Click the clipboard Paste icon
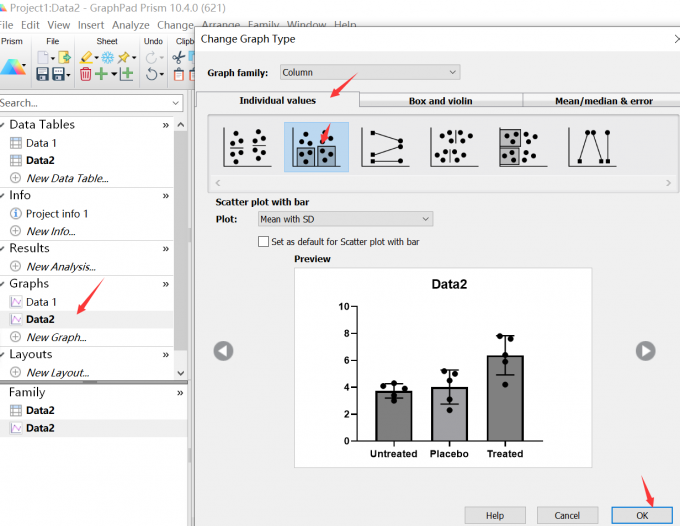The width and height of the screenshot is (680, 526). point(179,75)
